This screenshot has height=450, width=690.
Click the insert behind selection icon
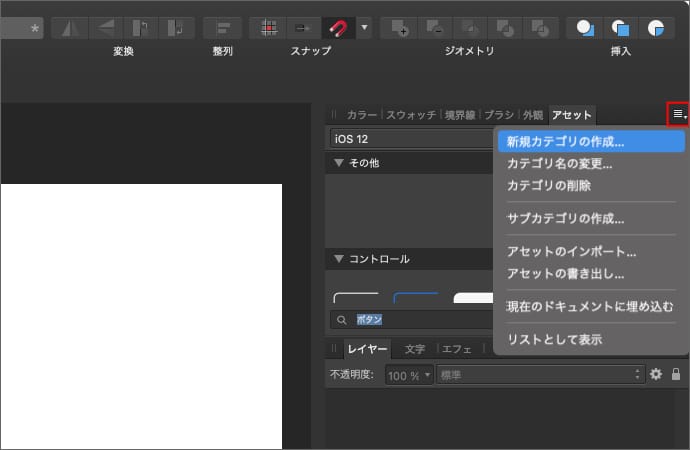tap(585, 27)
